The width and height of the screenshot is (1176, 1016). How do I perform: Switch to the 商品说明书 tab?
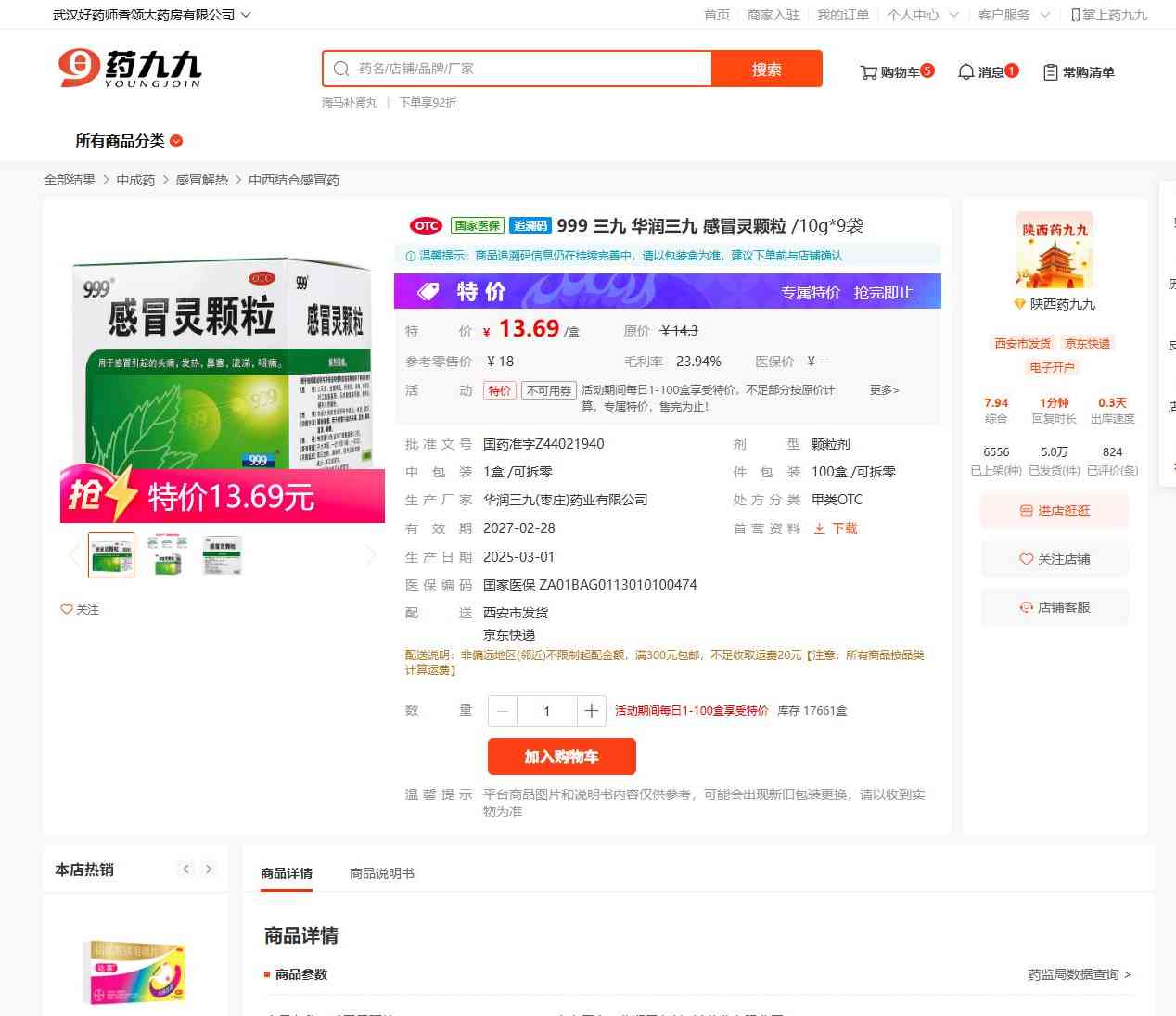tap(381, 873)
